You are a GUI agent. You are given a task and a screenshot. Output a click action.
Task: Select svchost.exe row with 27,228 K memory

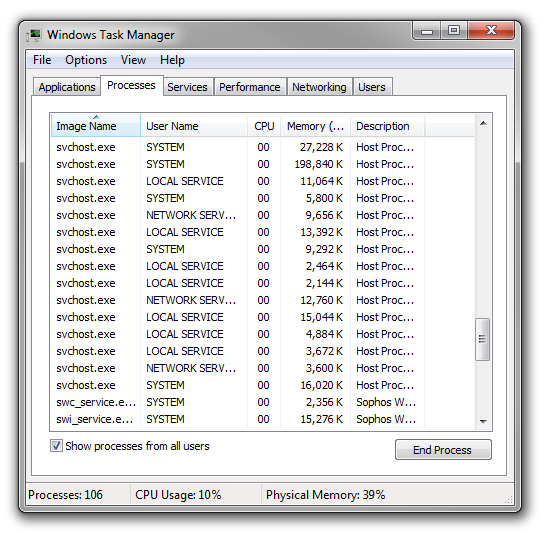pyautogui.click(x=262, y=147)
